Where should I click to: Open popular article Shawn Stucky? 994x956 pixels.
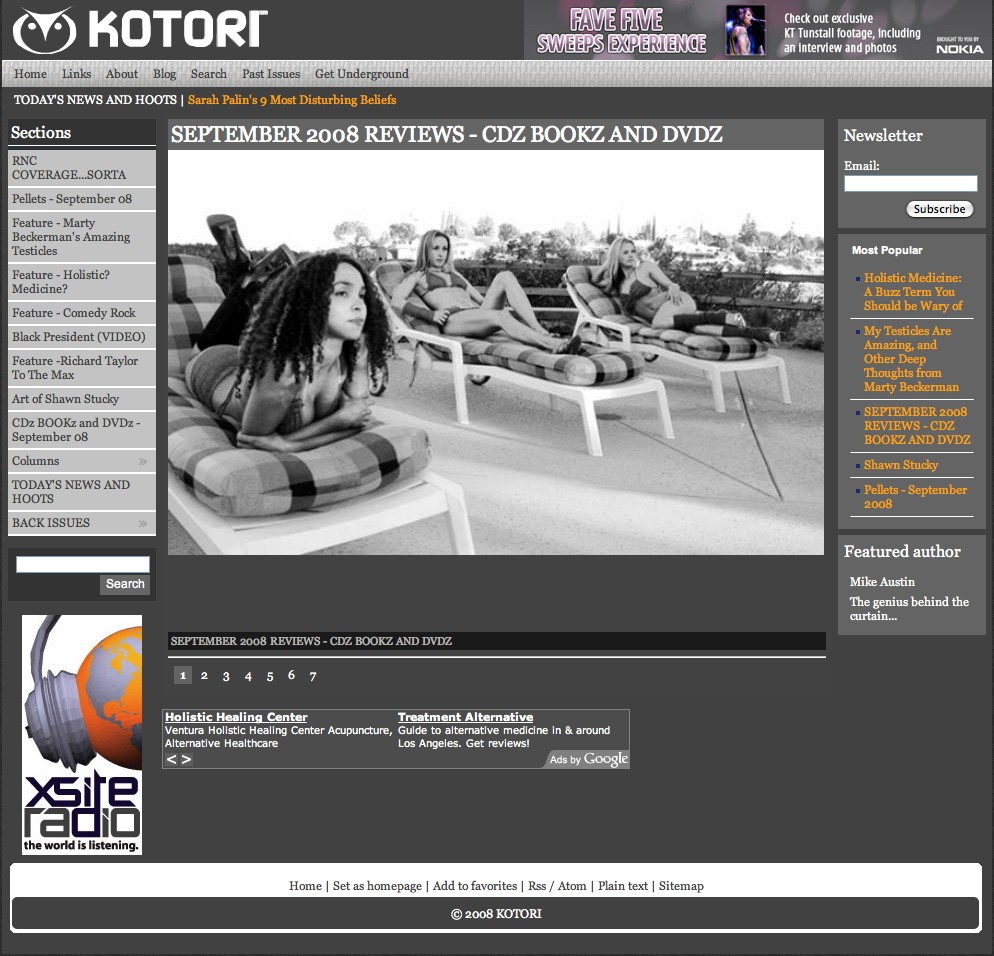(x=901, y=465)
